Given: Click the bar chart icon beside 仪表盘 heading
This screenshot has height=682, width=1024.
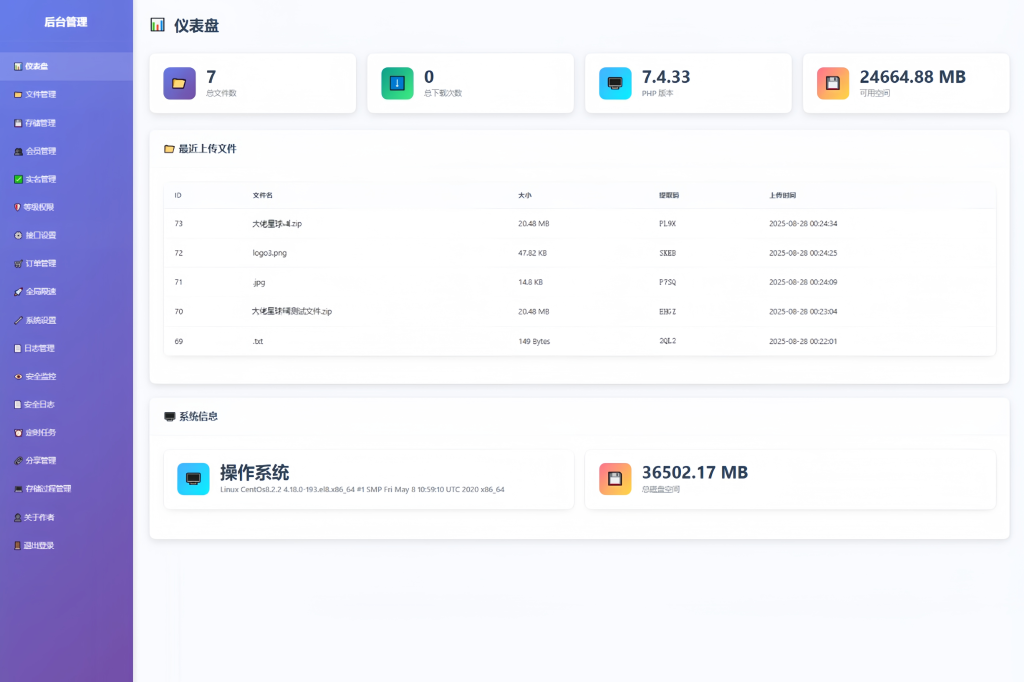Looking at the screenshot, I should point(157,25).
